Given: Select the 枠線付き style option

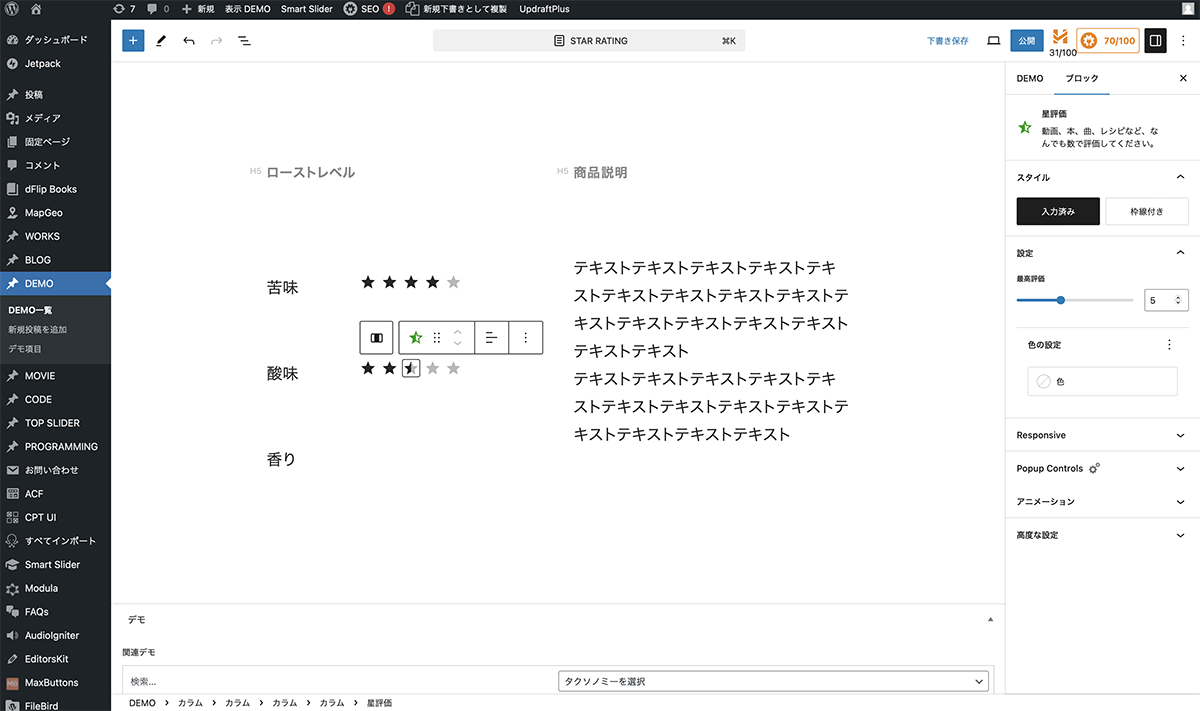Looking at the screenshot, I should [1147, 211].
